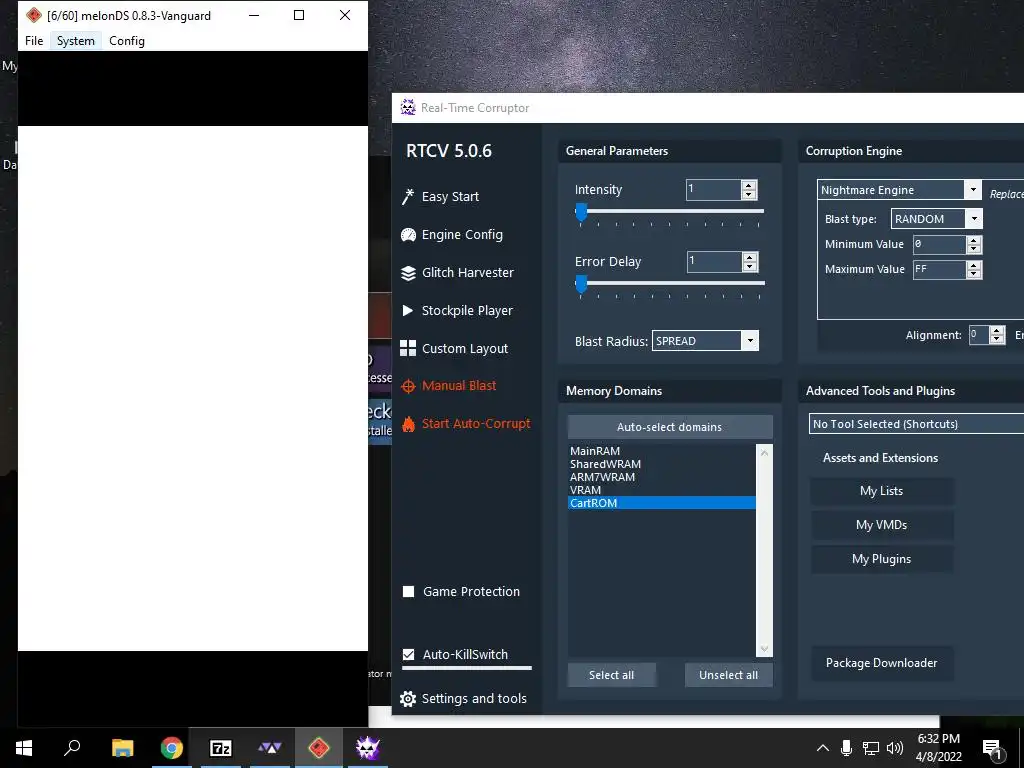This screenshot has height=768, width=1024.
Task: Open the melonDS Config menu
Action: click(x=127, y=40)
